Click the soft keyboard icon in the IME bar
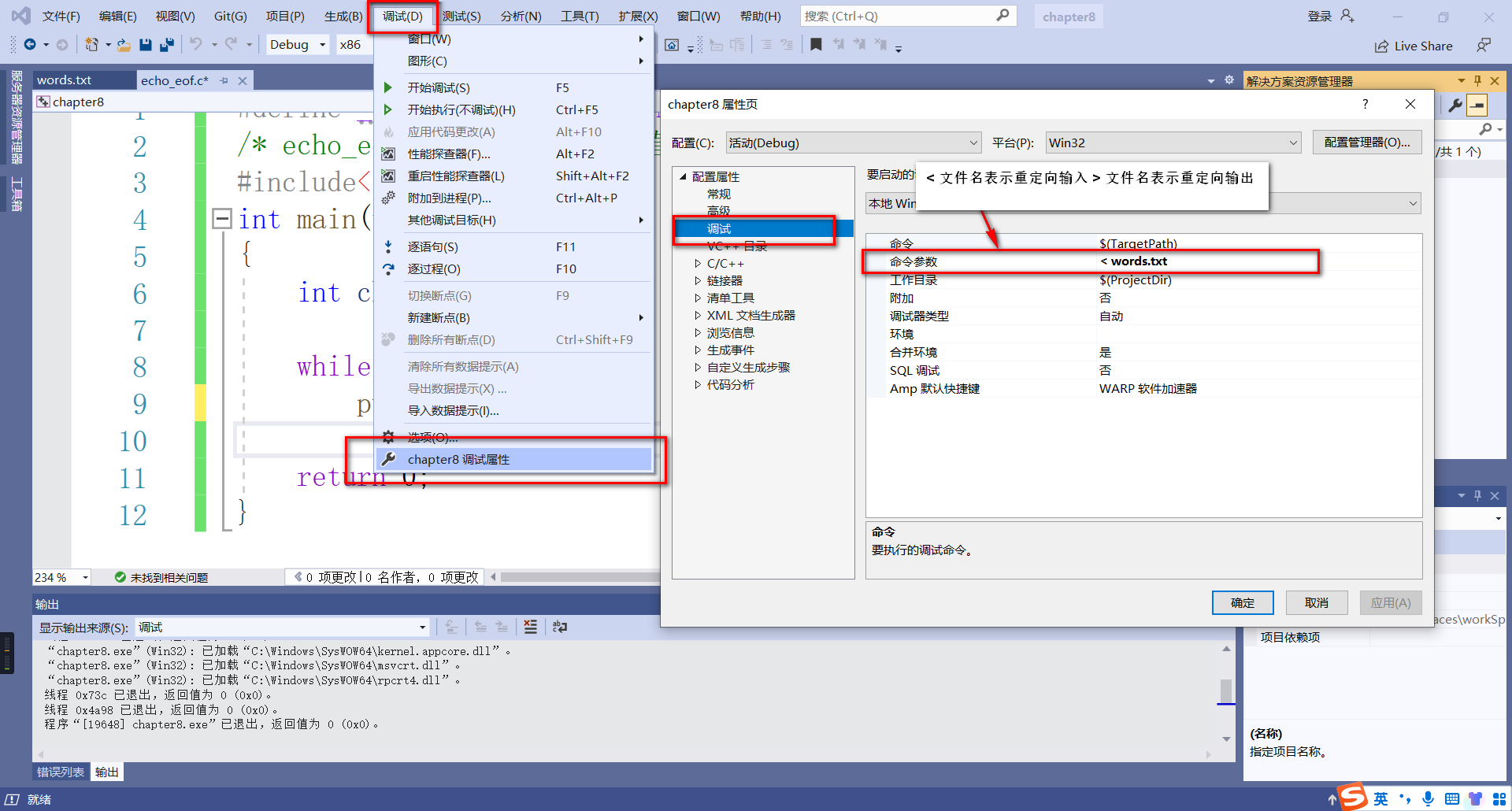The height and width of the screenshot is (811, 1512). 1452,798
